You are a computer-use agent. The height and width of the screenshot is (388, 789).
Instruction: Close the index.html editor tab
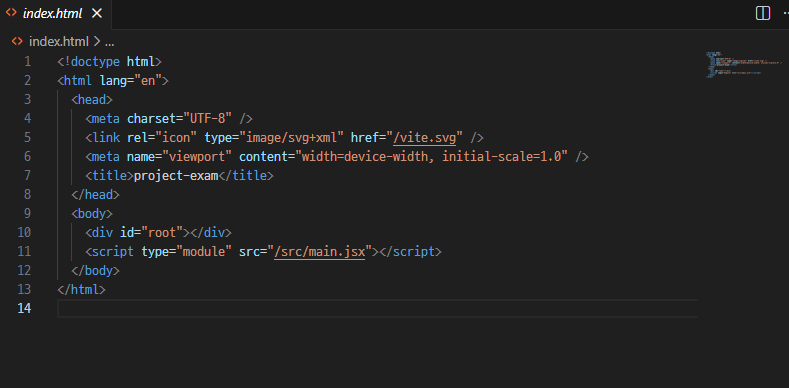point(97,14)
